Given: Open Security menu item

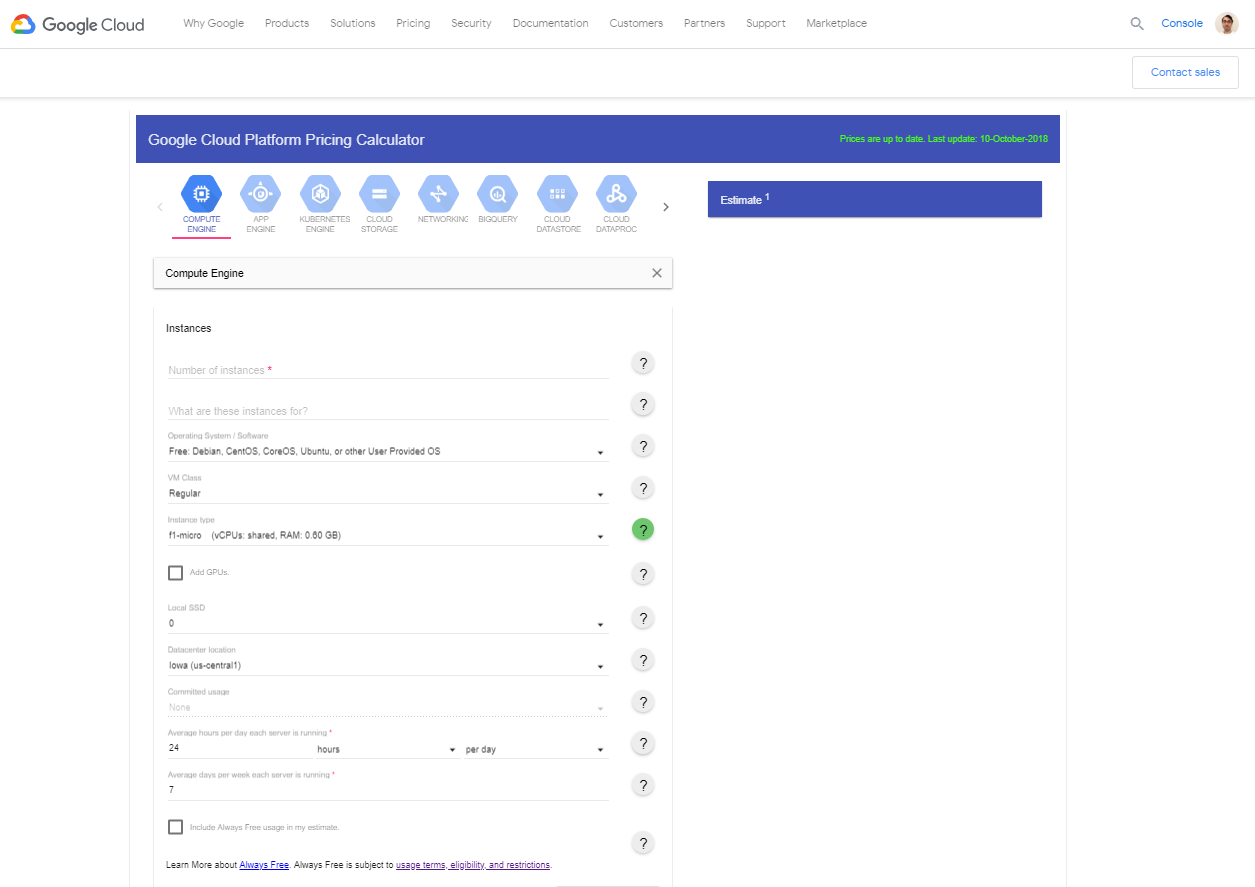Looking at the screenshot, I should click(471, 23).
